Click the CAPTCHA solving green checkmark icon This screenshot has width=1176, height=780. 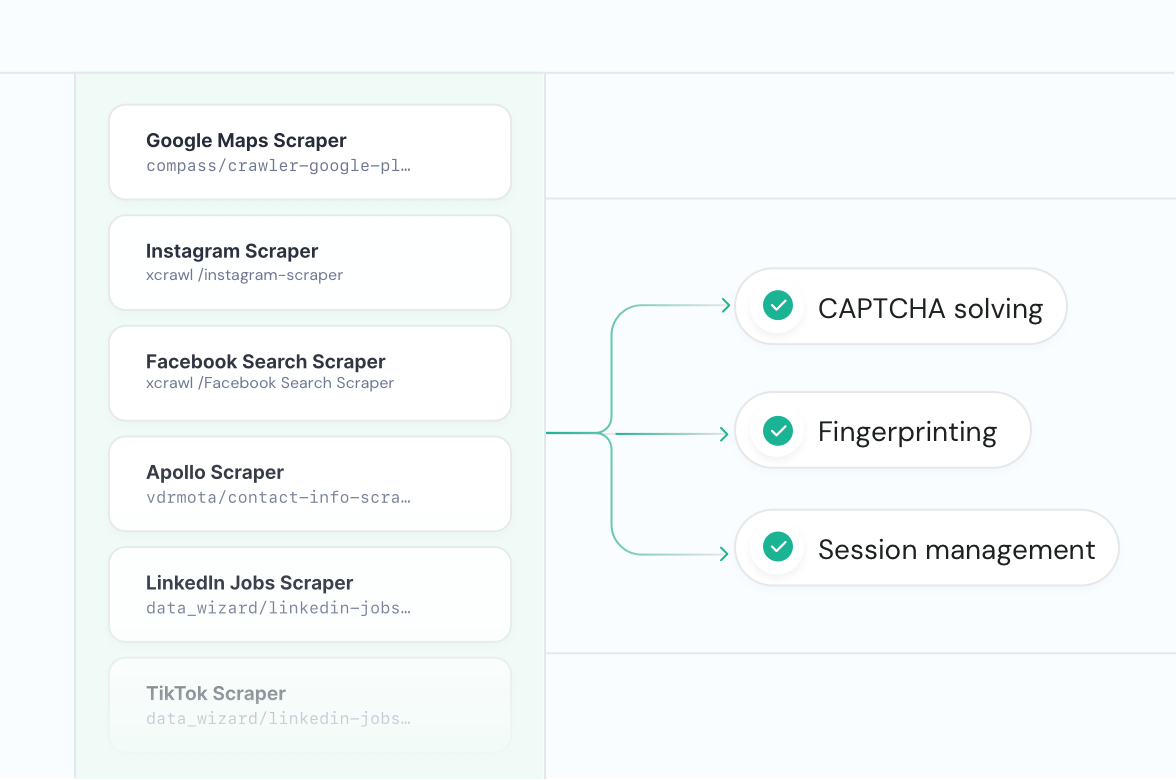[778, 305]
